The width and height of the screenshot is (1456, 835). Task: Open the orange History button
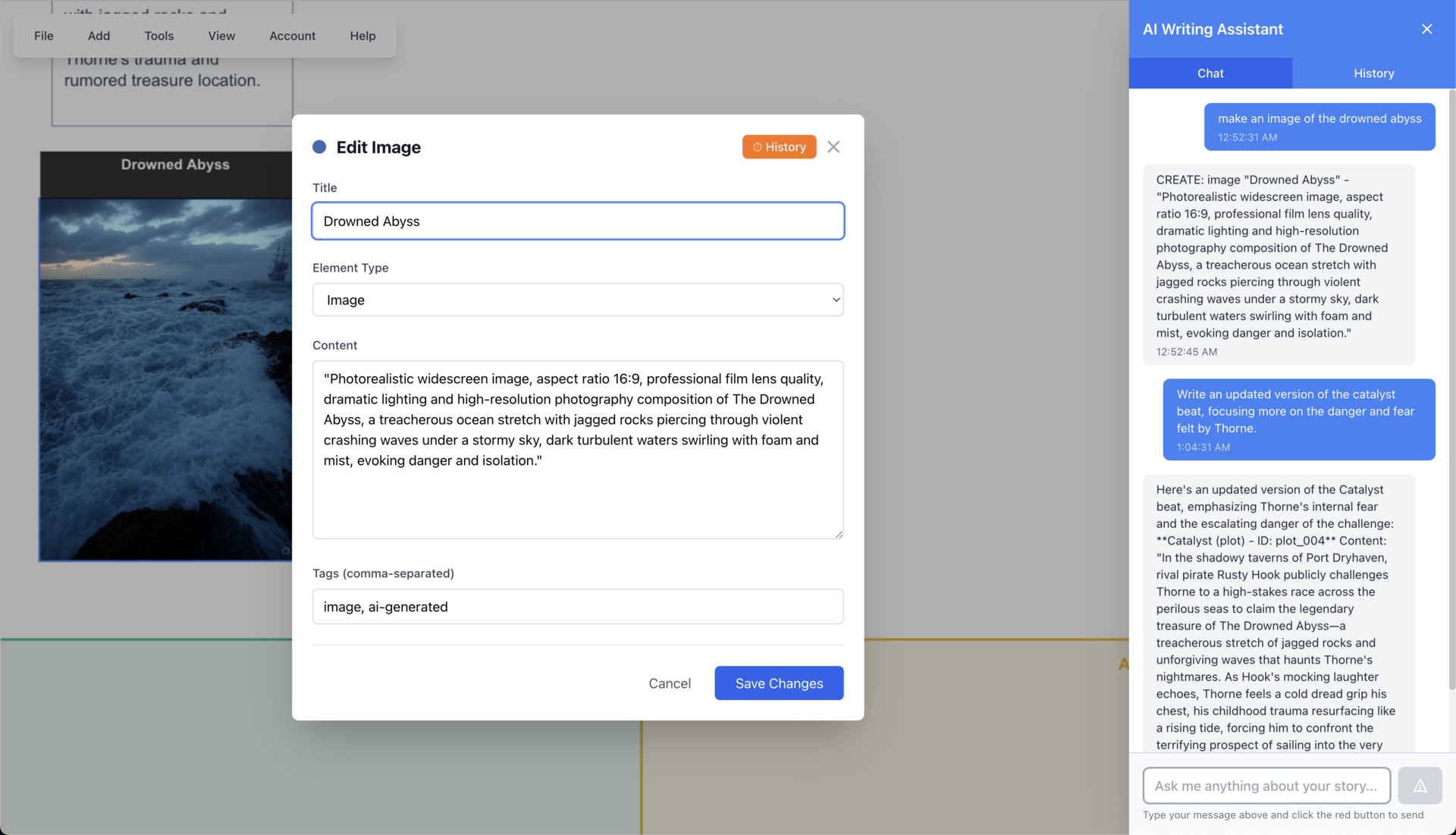coord(779,147)
